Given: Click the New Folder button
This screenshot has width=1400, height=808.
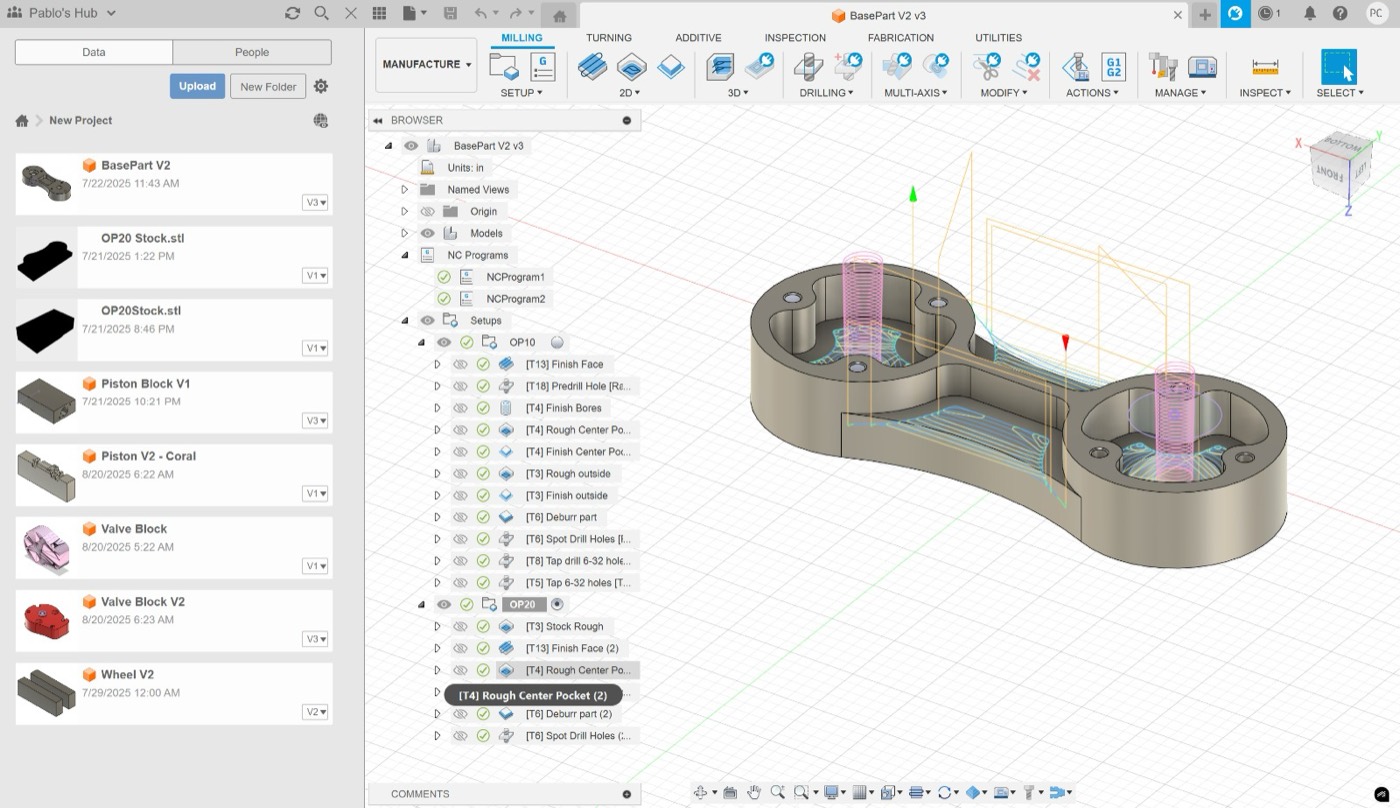Looking at the screenshot, I should (x=268, y=86).
